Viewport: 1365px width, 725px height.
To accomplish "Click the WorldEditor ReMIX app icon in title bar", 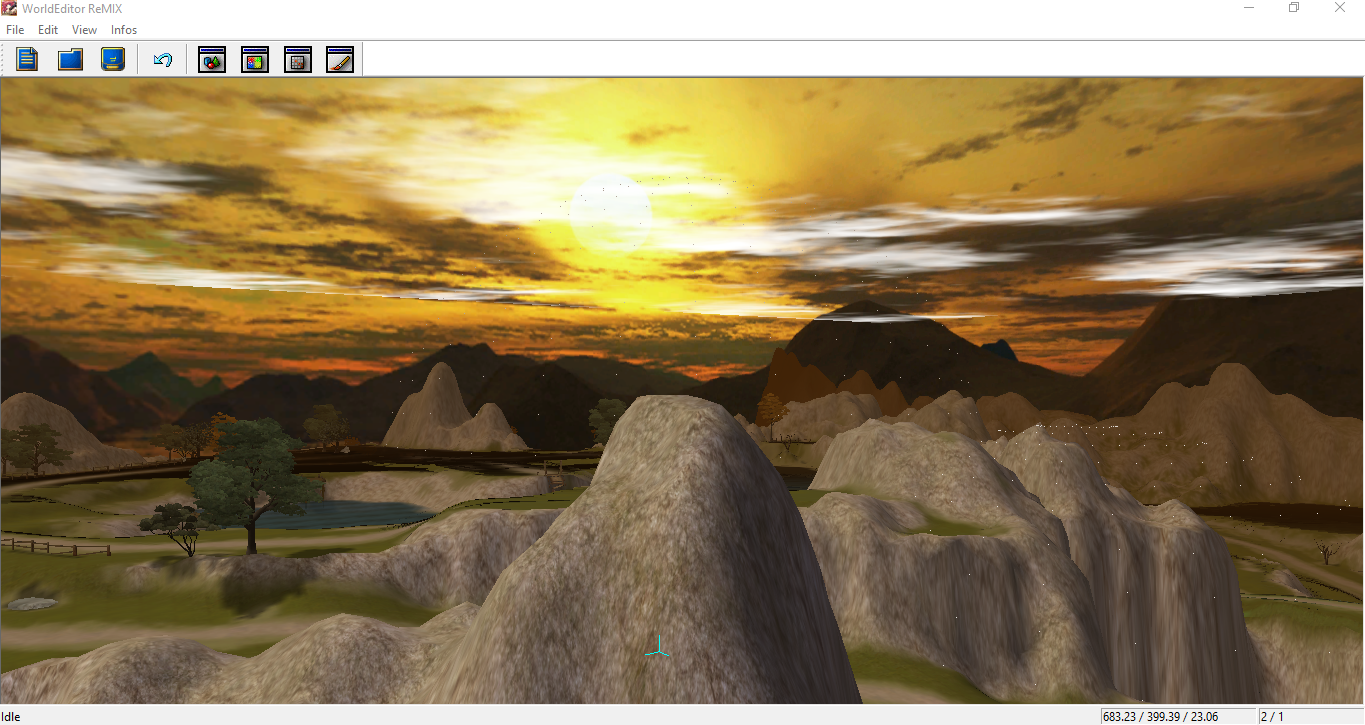I will coord(9,8).
